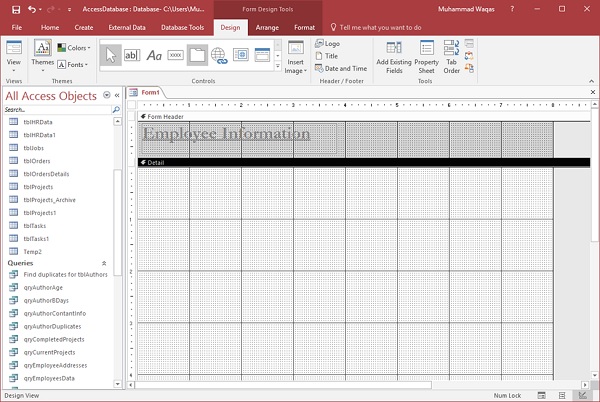Insert a hyperlink control with the globe icon
Viewport: 600px width, 402px height.
click(218, 55)
